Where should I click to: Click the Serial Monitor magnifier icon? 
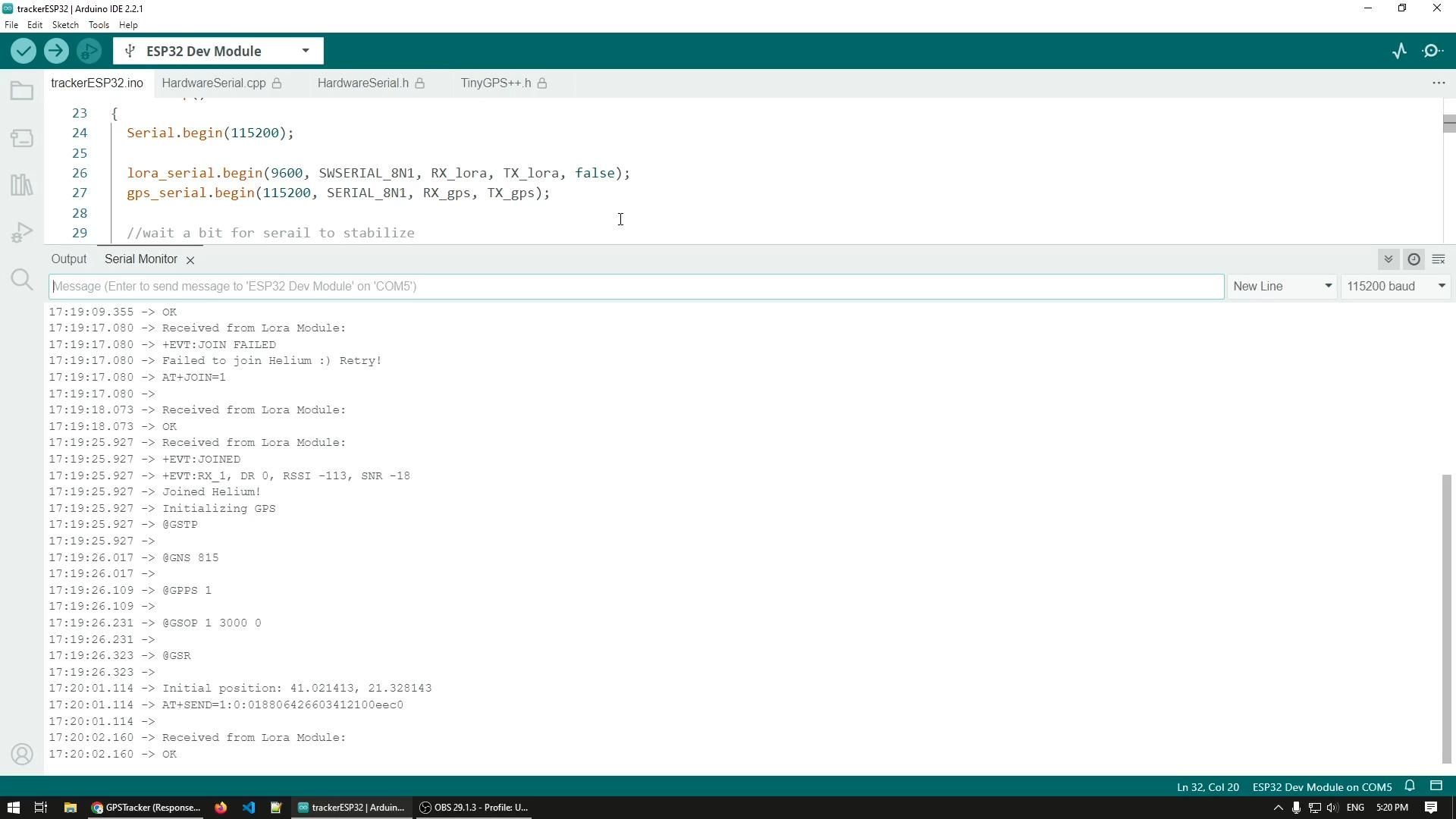[1432, 51]
